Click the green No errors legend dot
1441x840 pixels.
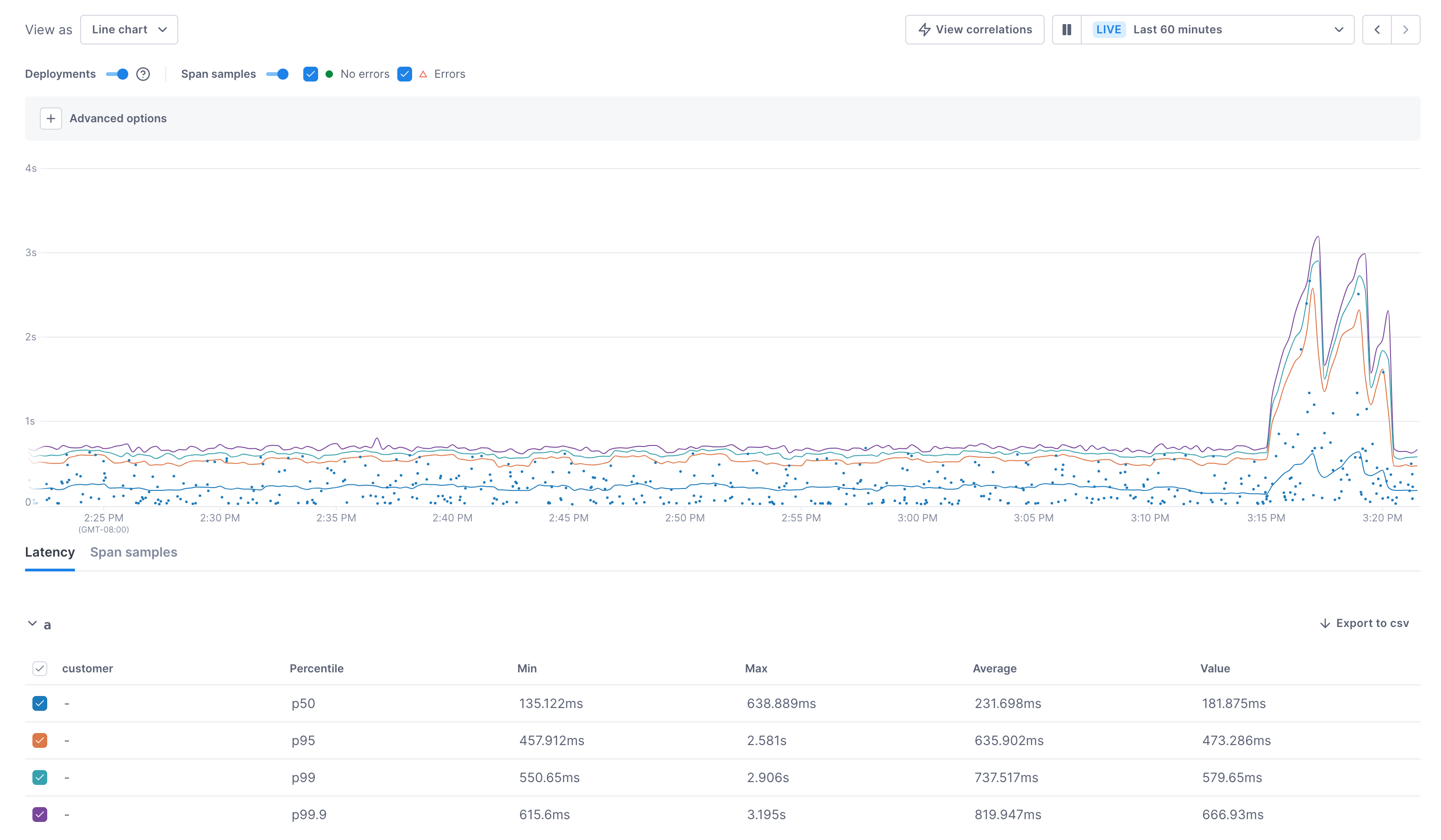click(329, 75)
